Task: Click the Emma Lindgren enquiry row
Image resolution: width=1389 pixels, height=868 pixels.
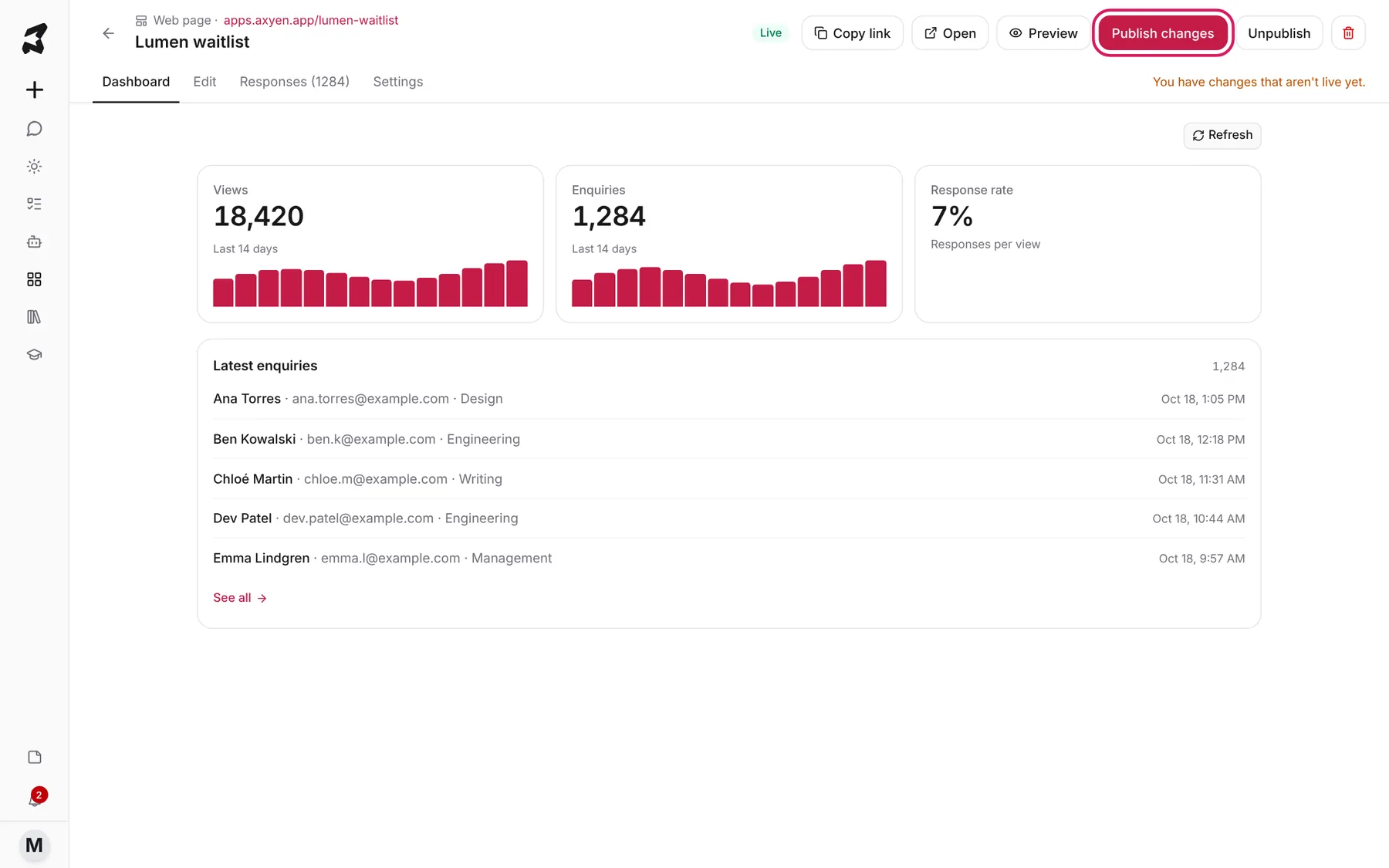Action: (728, 559)
